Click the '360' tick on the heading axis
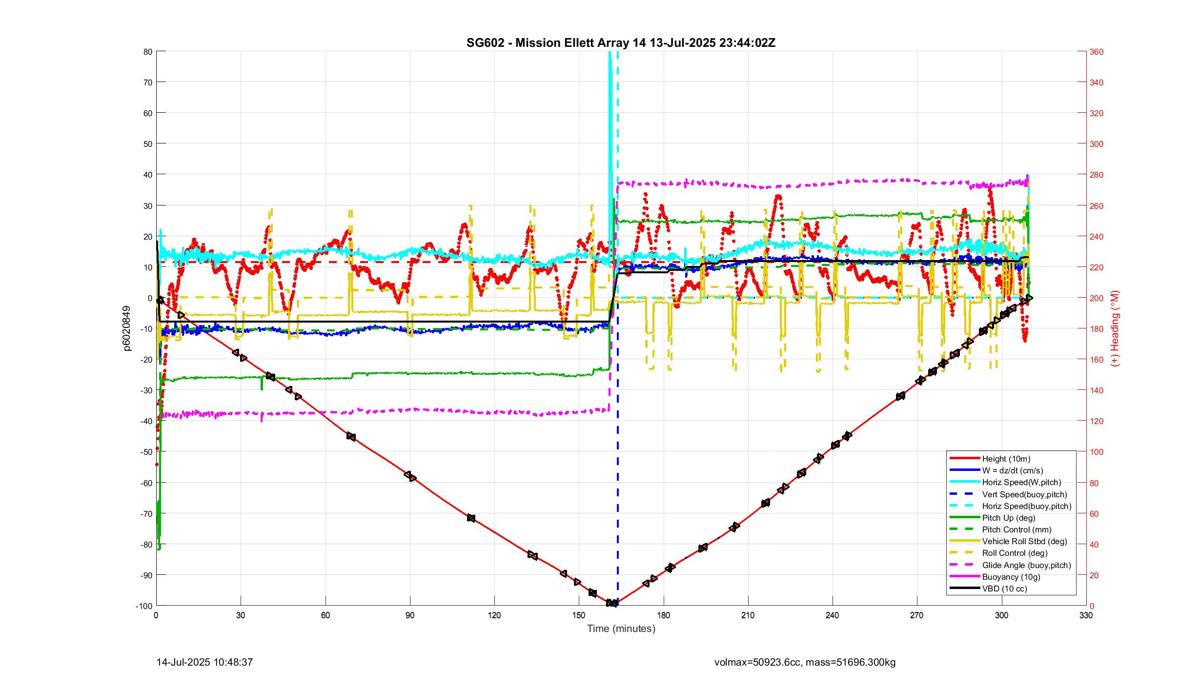Screen dimensions: 1200x681 tap(1098, 51)
